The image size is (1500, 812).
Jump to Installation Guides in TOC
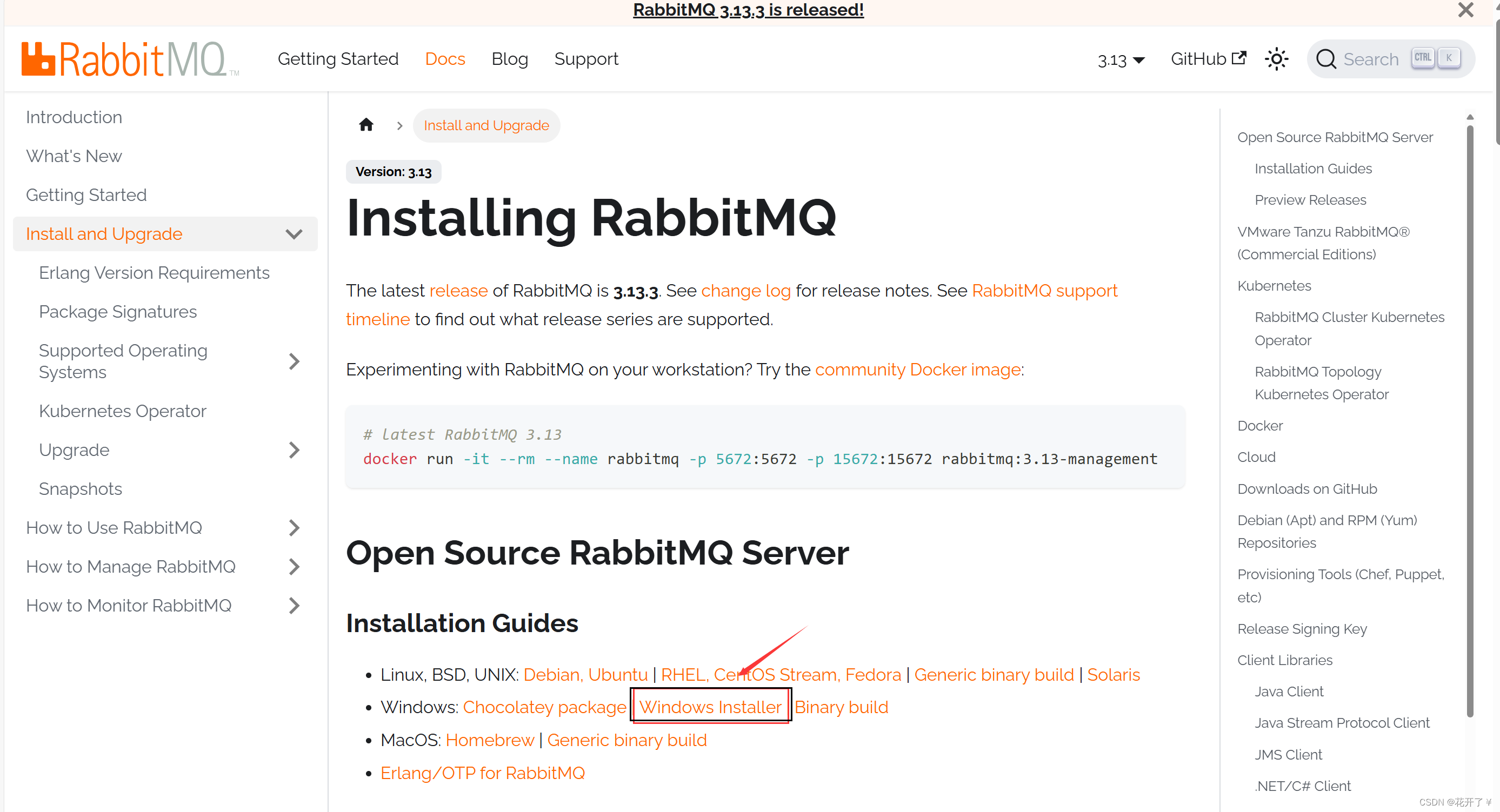point(1313,169)
